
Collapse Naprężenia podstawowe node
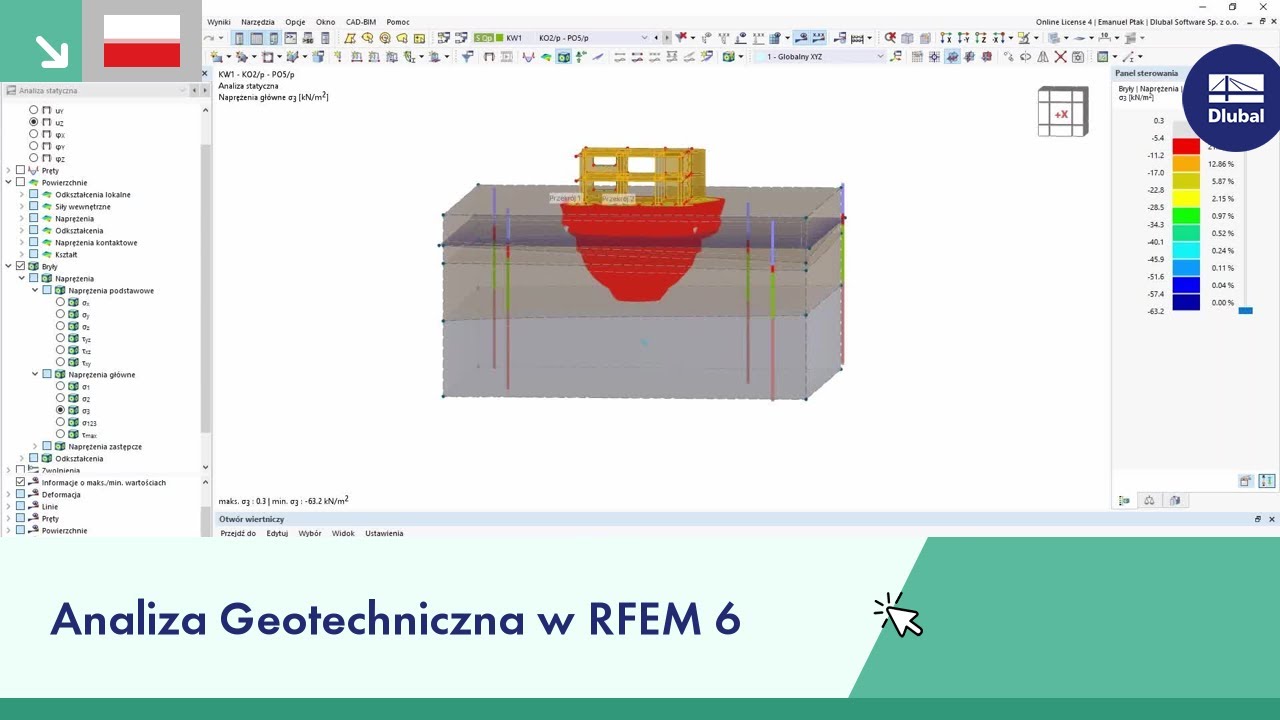pos(34,290)
